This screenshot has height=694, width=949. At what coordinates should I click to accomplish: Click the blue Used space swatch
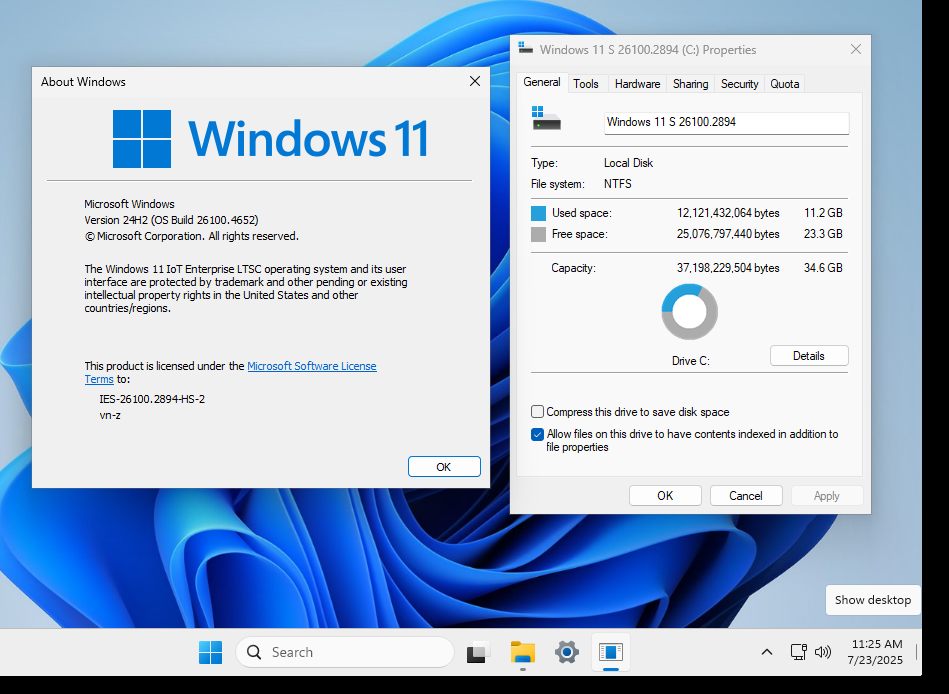coord(538,213)
